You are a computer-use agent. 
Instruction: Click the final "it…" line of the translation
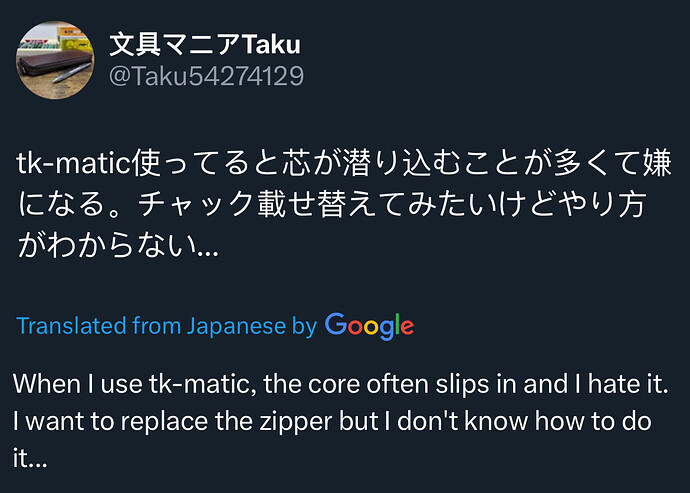[x=30, y=458]
